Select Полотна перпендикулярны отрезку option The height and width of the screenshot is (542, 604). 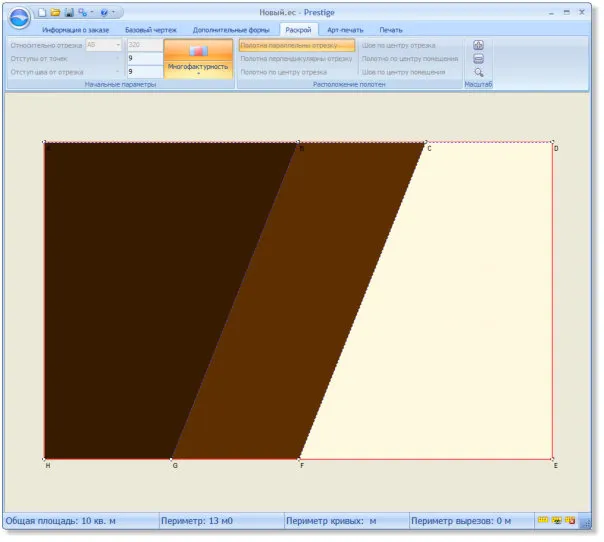pyautogui.click(x=296, y=59)
